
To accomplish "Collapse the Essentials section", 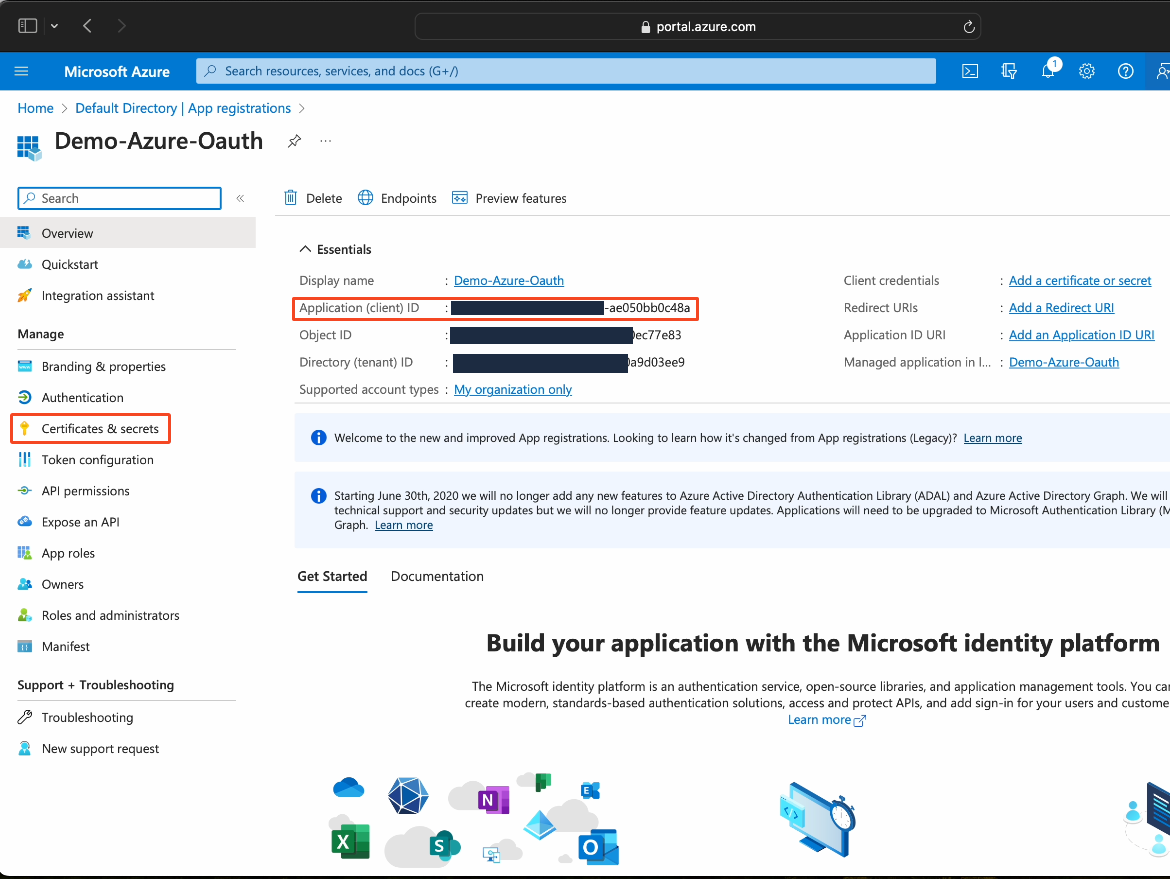I will point(306,248).
